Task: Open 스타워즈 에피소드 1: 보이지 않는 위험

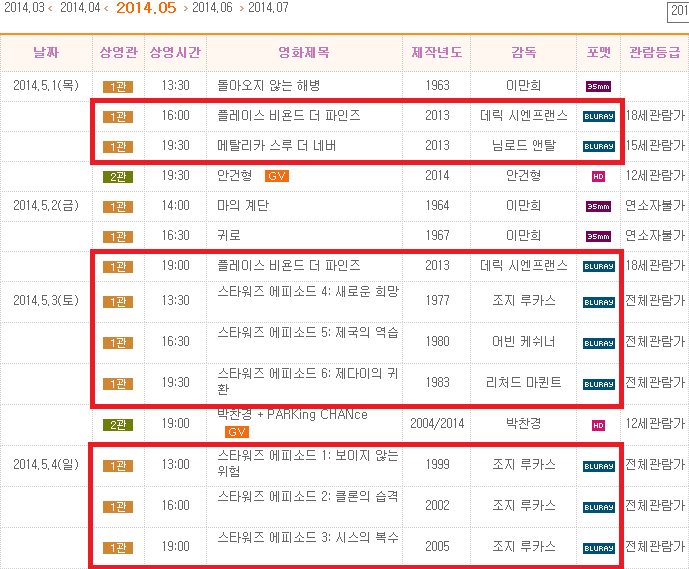Action: 308,463
